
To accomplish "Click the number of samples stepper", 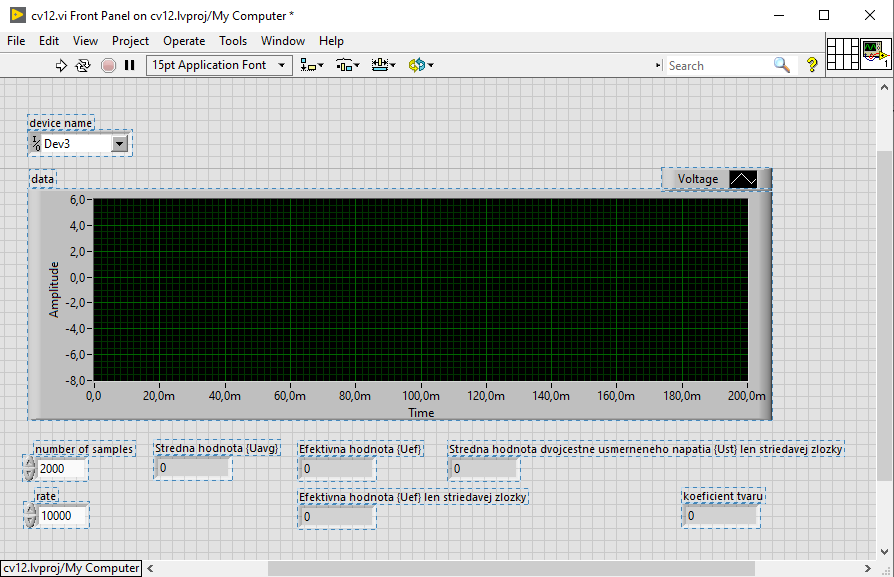I will tap(30, 469).
